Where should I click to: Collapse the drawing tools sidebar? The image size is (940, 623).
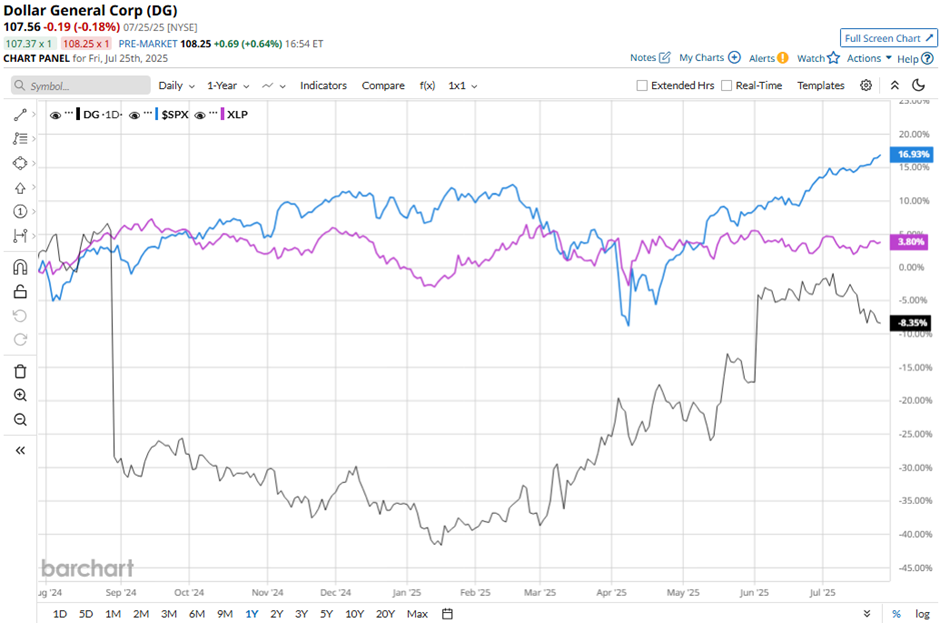(x=20, y=450)
